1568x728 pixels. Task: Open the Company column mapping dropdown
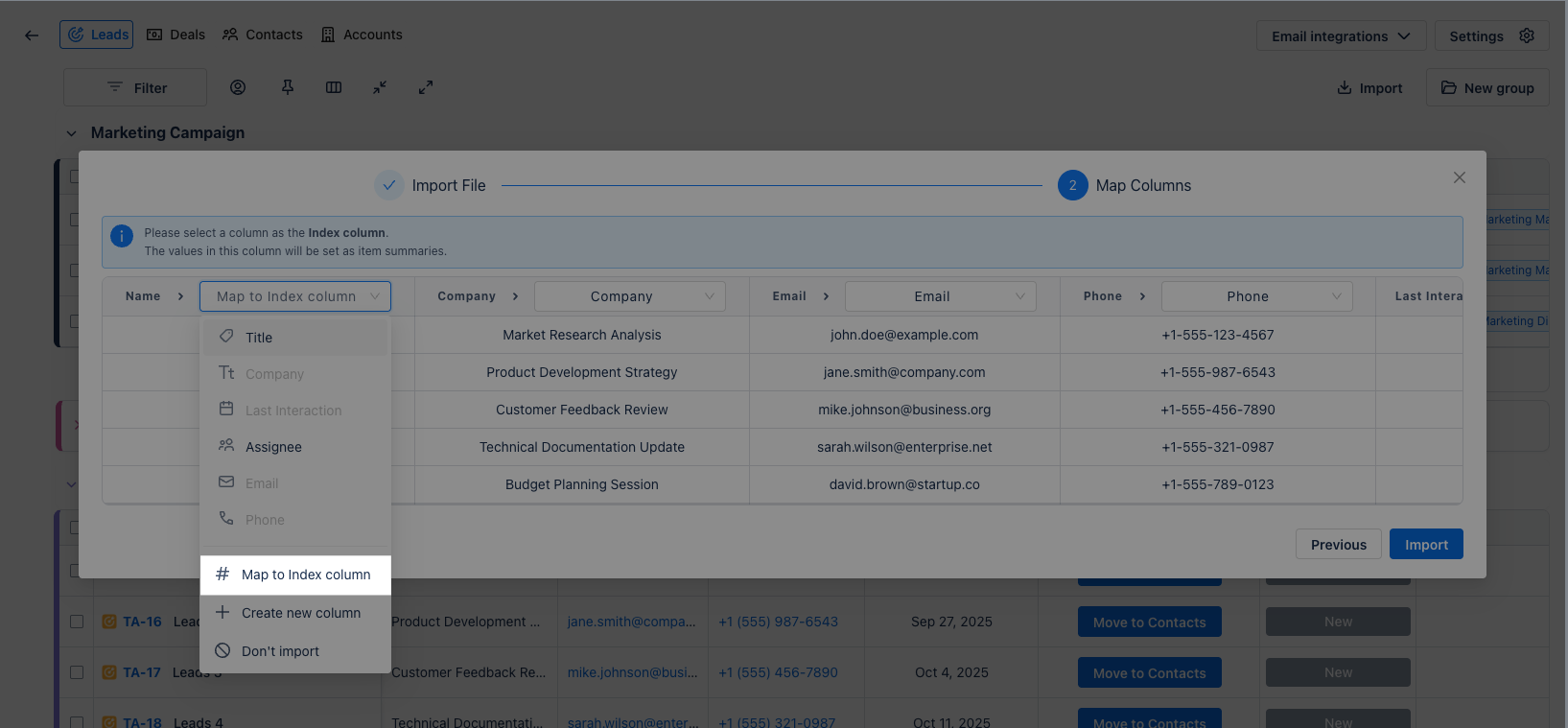(629, 296)
